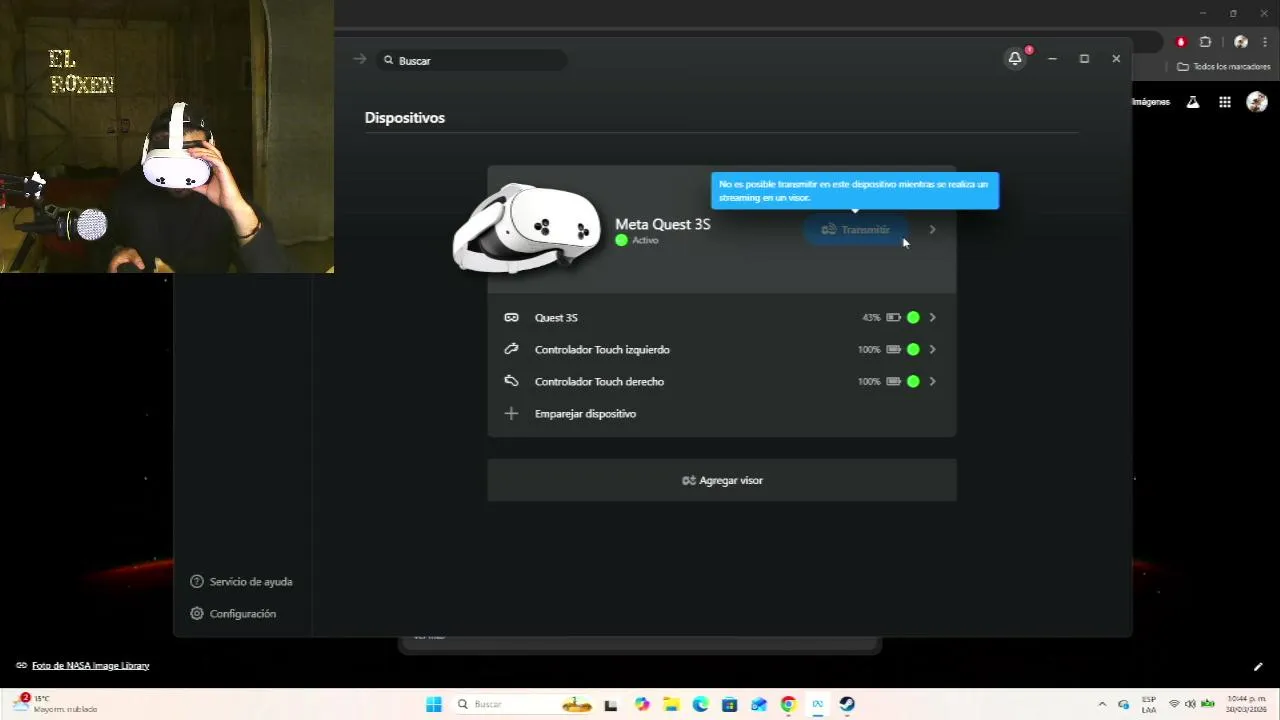Expand Meta Quest 3S device chevron
This screenshot has width=1280, height=720.
pos(932,230)
